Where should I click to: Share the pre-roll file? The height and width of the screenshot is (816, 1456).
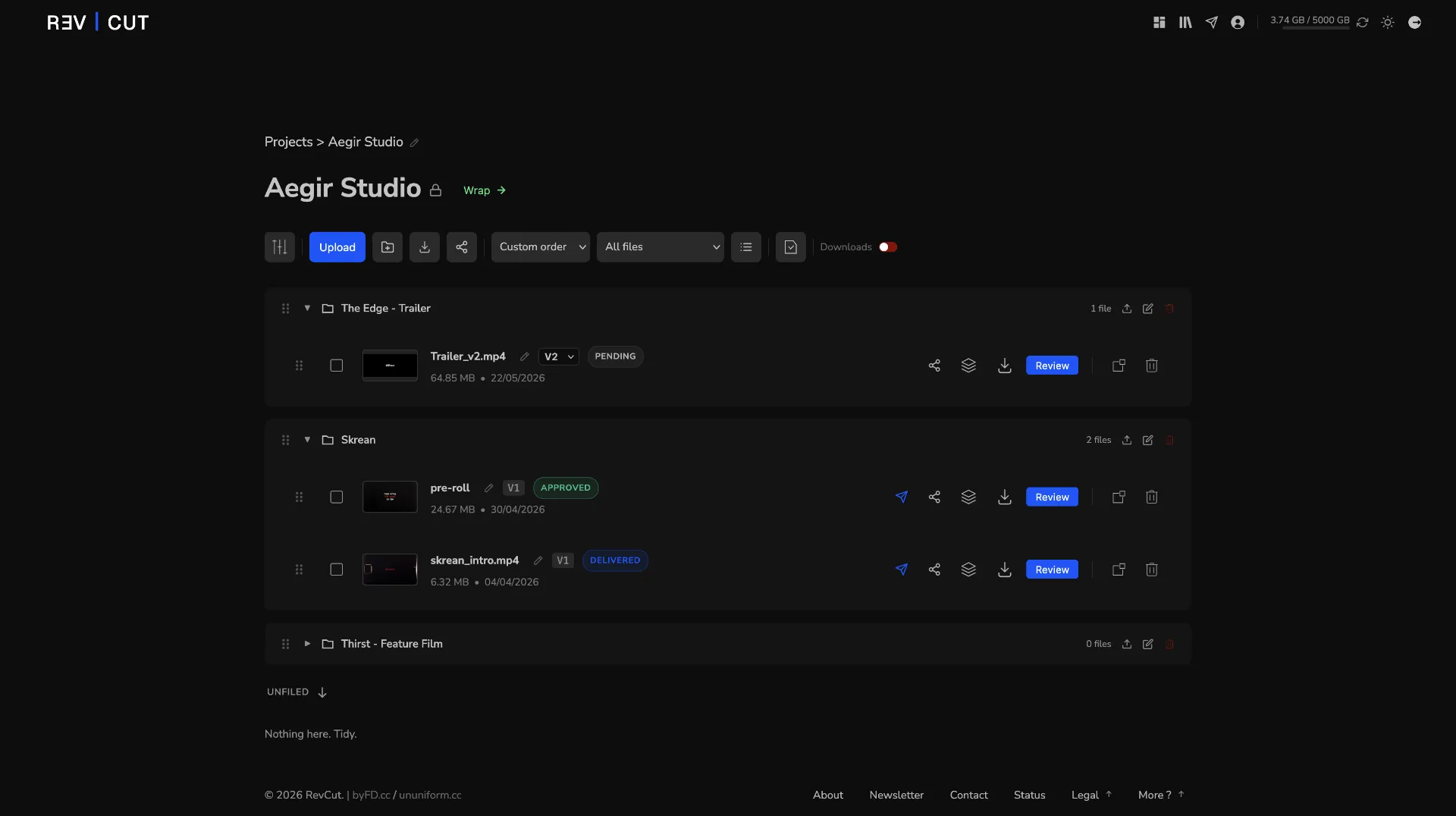[x=934, y=497]
